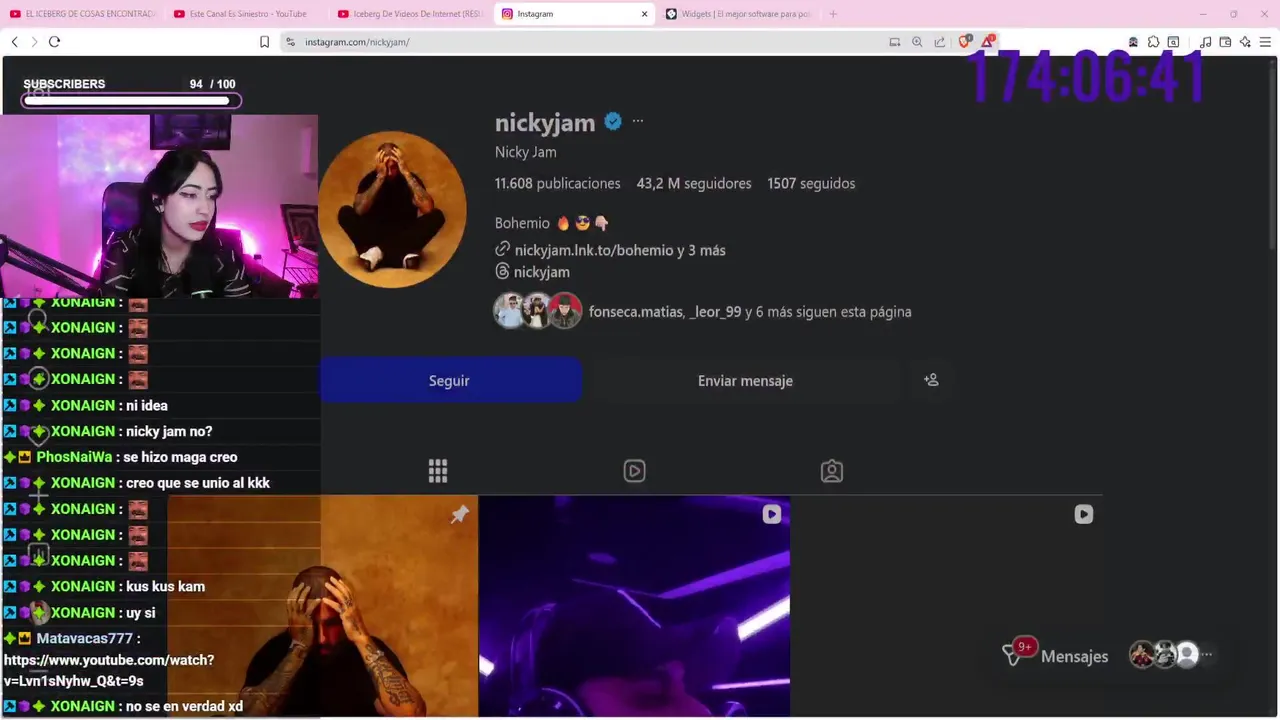Open the dark third post thumbnail

[x=947, y=606]
